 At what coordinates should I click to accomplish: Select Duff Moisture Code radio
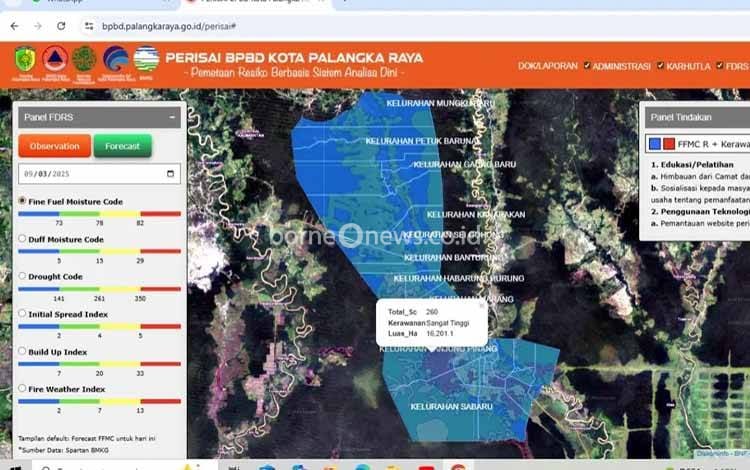click(x=22, y=238)
